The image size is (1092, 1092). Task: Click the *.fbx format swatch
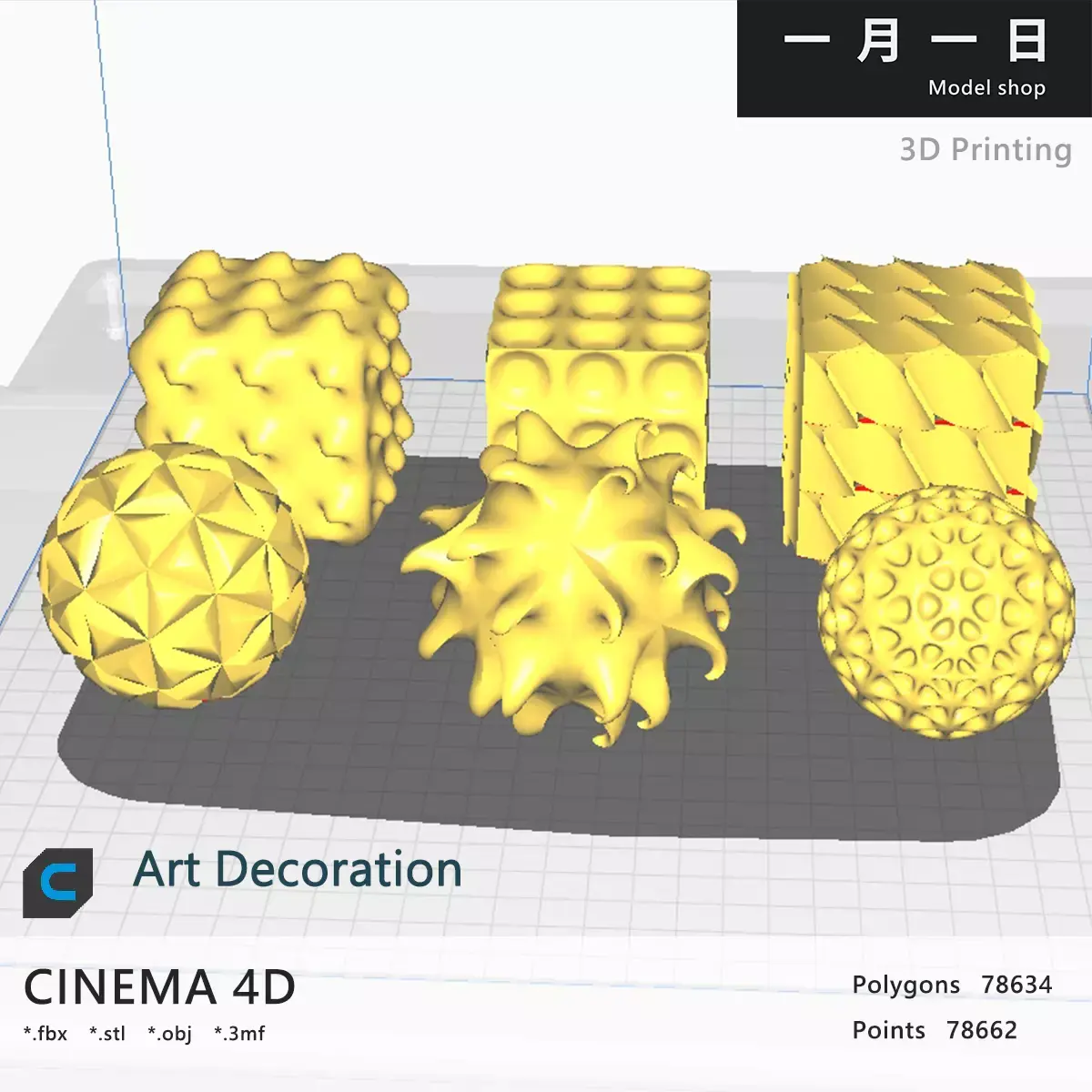(x=45, y=1033)
